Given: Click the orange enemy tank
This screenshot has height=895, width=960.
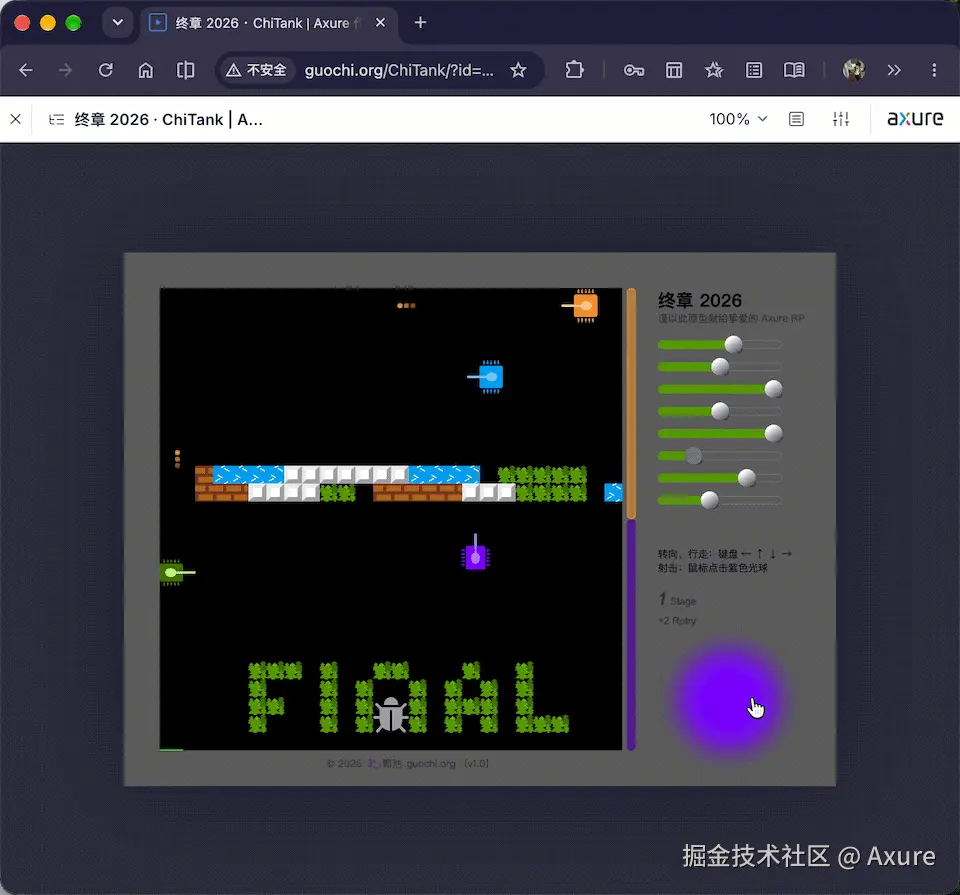Looking at the screenshot, I should [581, 305].
